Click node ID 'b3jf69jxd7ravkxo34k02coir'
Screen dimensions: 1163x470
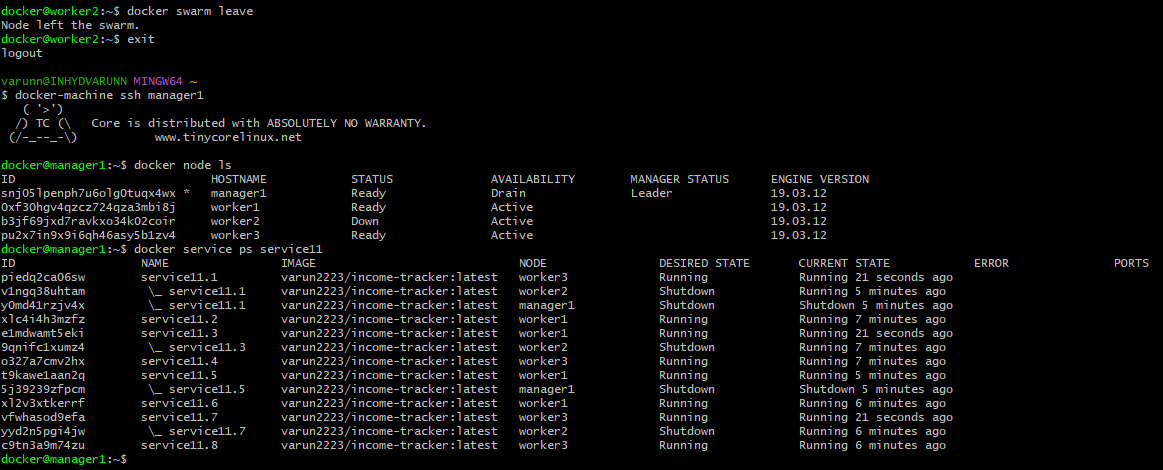click(89, 222)
